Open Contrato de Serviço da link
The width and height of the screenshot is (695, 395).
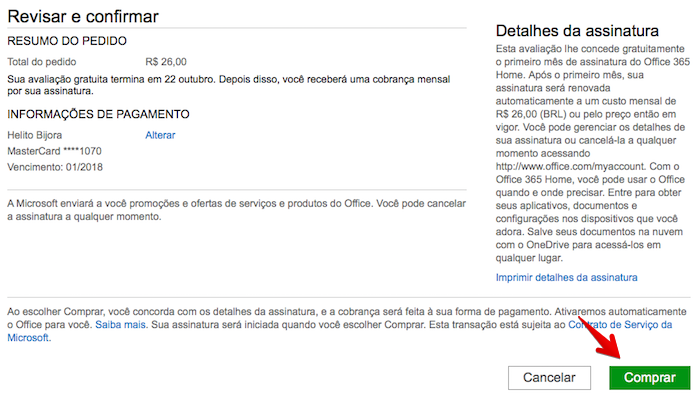(620, 325)
